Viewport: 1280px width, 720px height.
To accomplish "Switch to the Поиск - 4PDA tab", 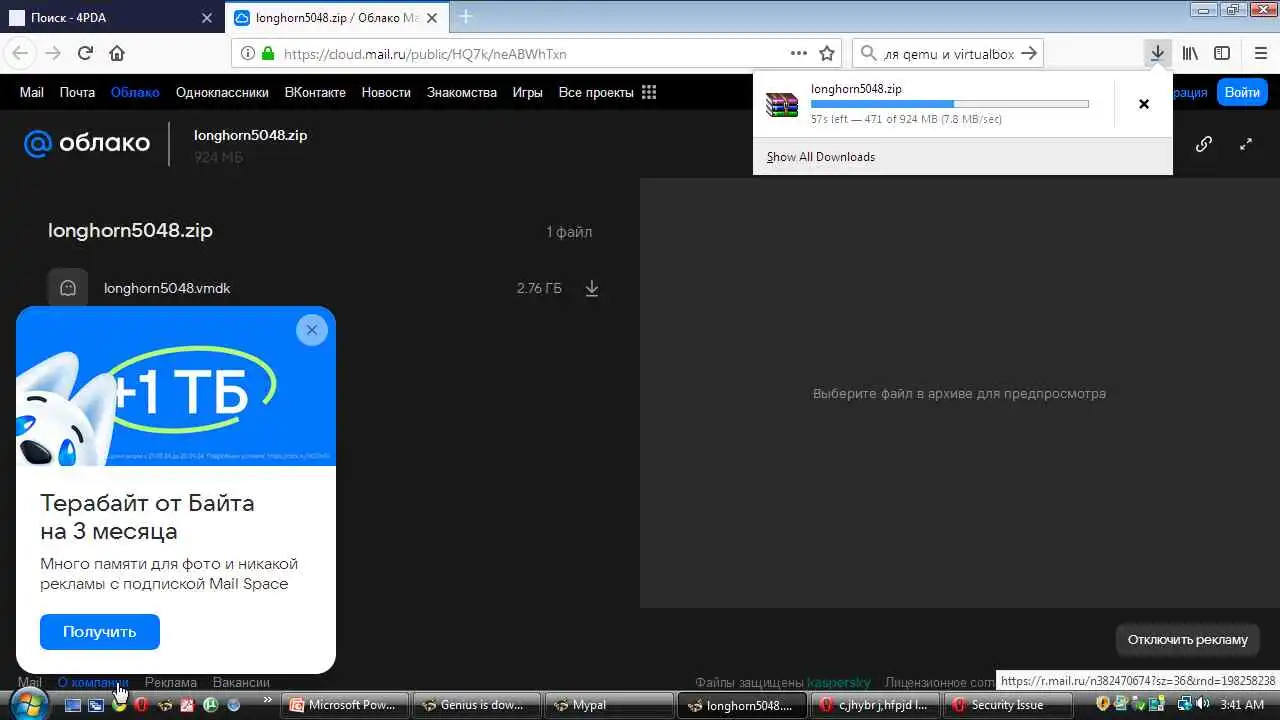I will click(112, 18).
